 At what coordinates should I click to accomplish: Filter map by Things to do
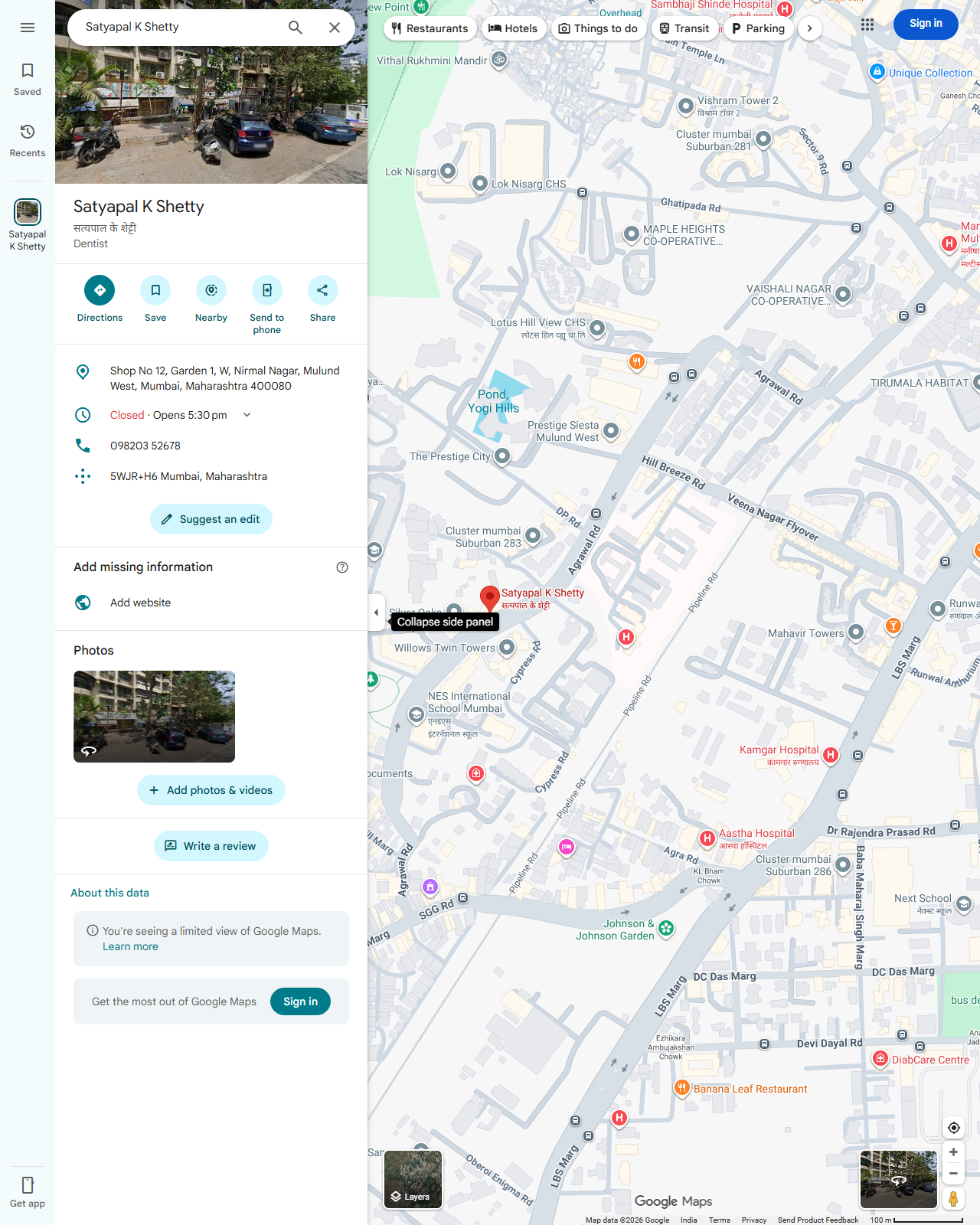(x=598, y=28)
